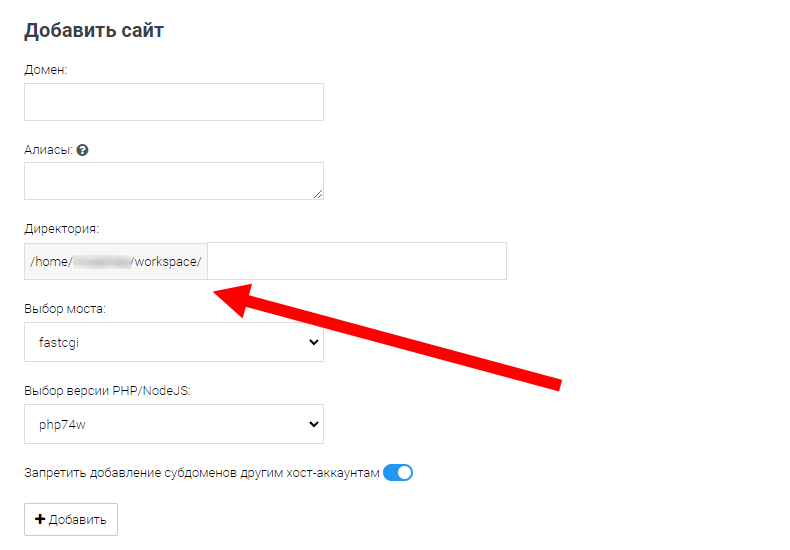Click the plus icon on the Добавить button

pyautogui.click(x=40, y=520)
